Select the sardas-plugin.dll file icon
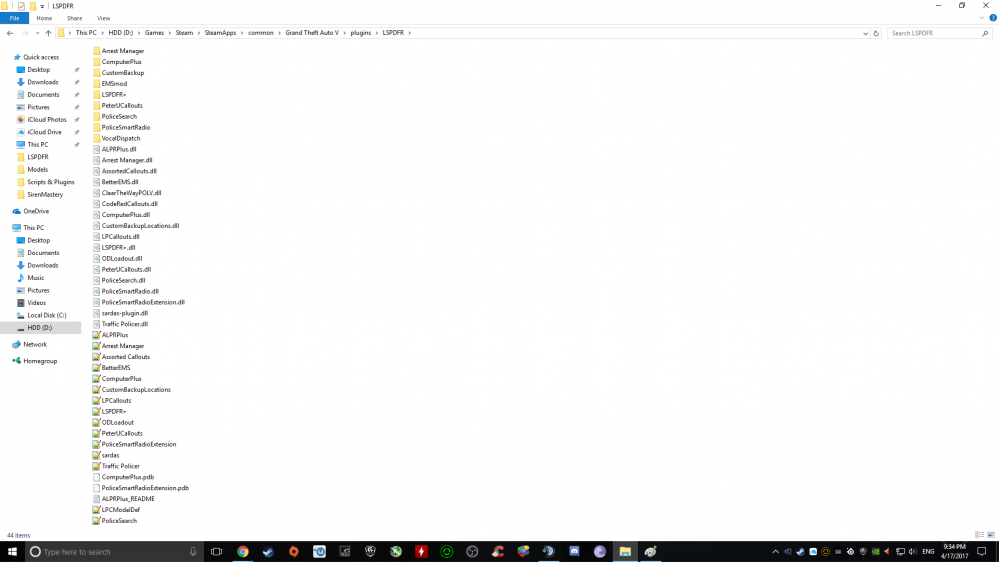The image size is (1000, 563). coord(96,313)
